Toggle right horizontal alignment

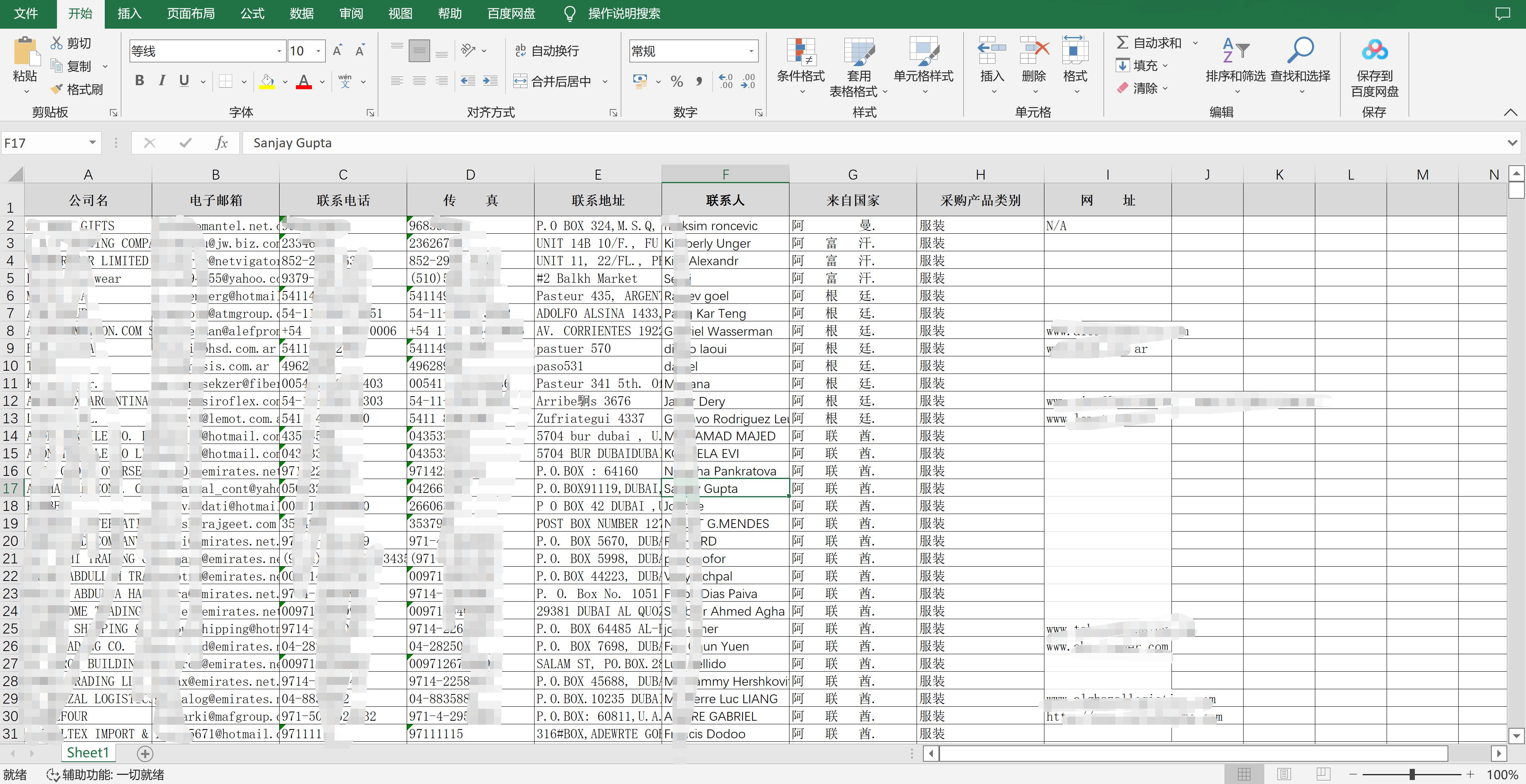point(442,81)
